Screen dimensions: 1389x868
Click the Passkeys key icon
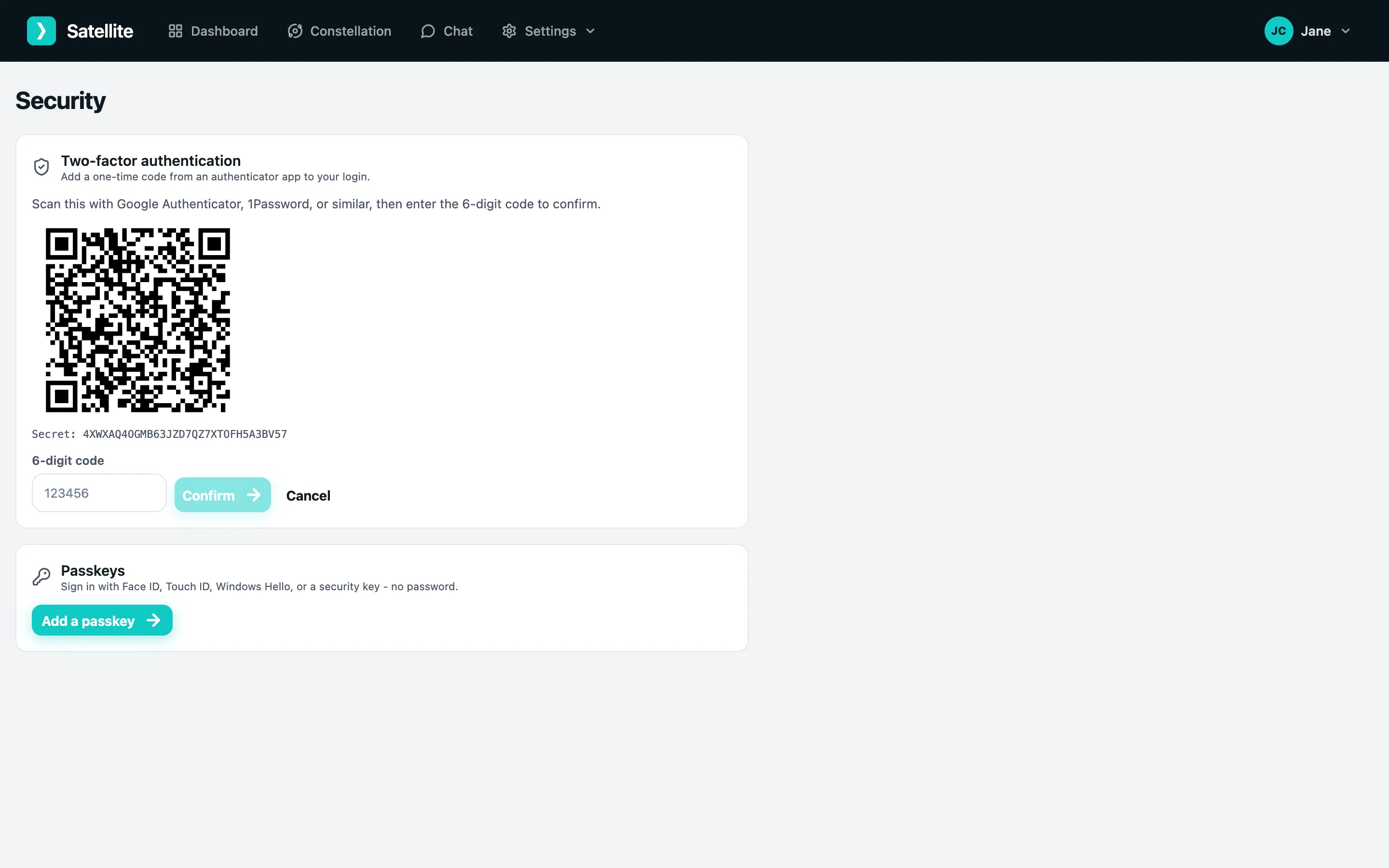(x=41, y=577)
